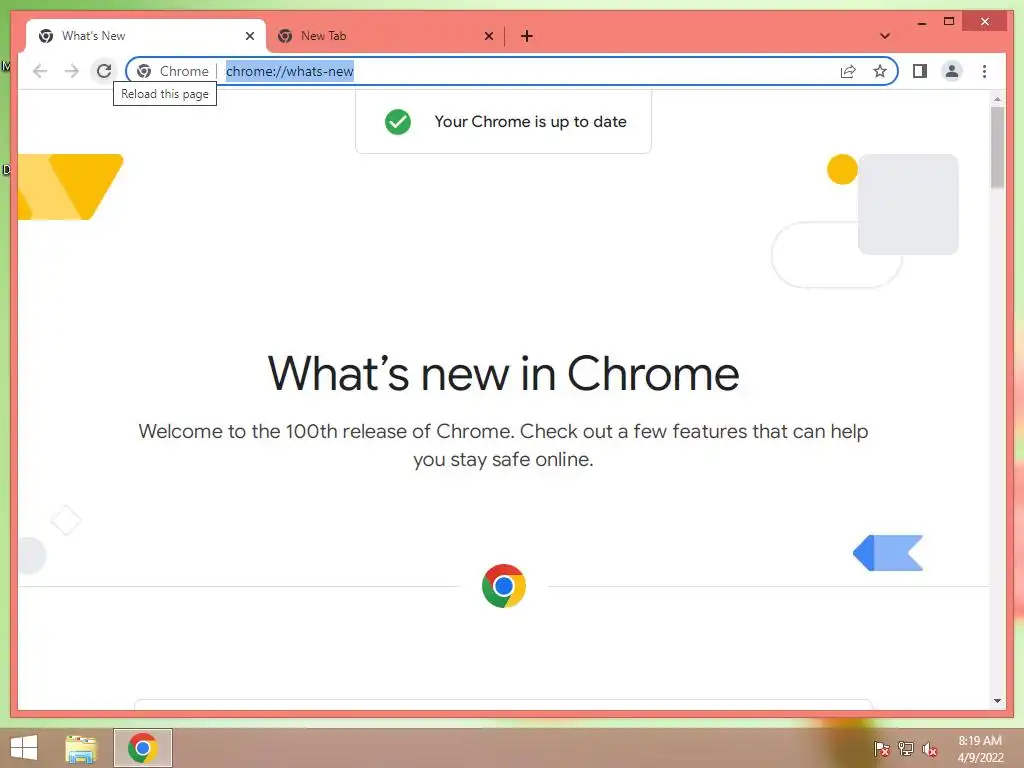This screenshot has width=1024, height=768.
Task: Open the profile avatar menu
Action: pyautogui.click(x=952, y=71)
